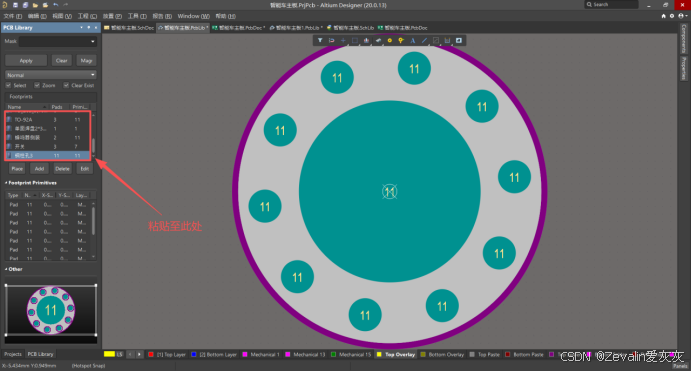The image size is (692, 371).
Task: Open PCB Library panel options dropdown arrow
Action: tap(82, 27)
